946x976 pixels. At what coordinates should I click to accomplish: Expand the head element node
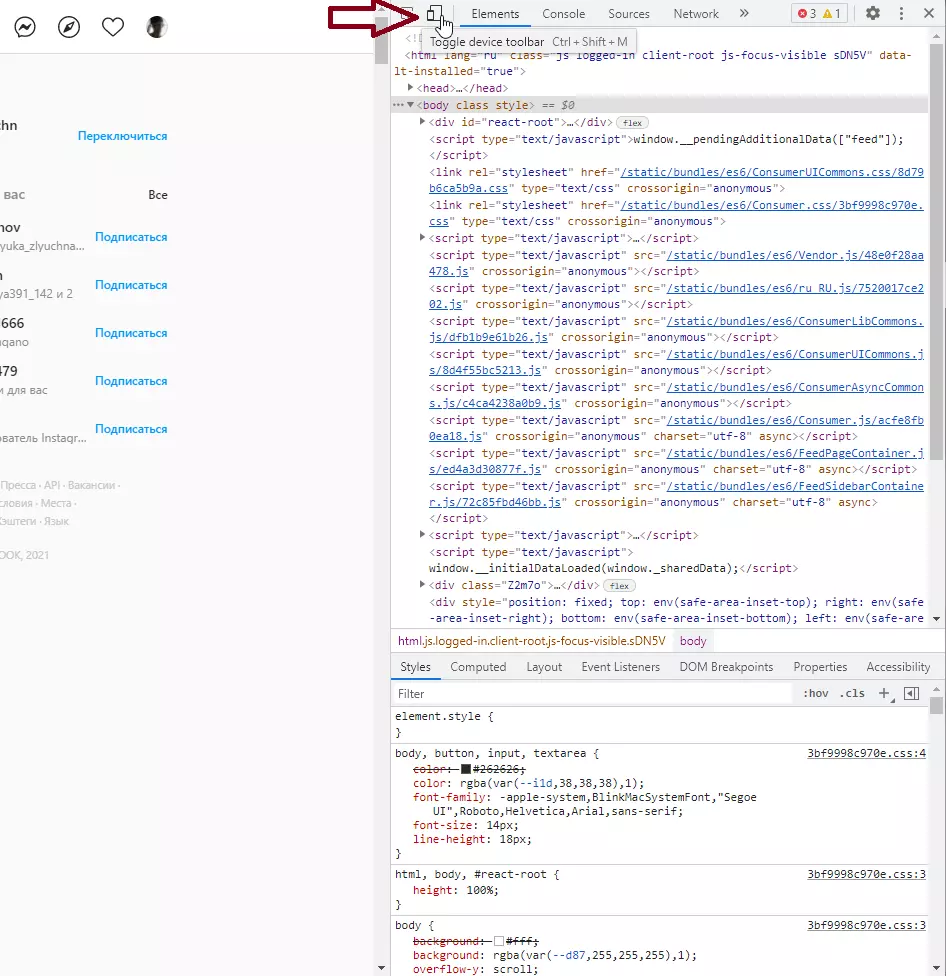(x=410, y=88)
